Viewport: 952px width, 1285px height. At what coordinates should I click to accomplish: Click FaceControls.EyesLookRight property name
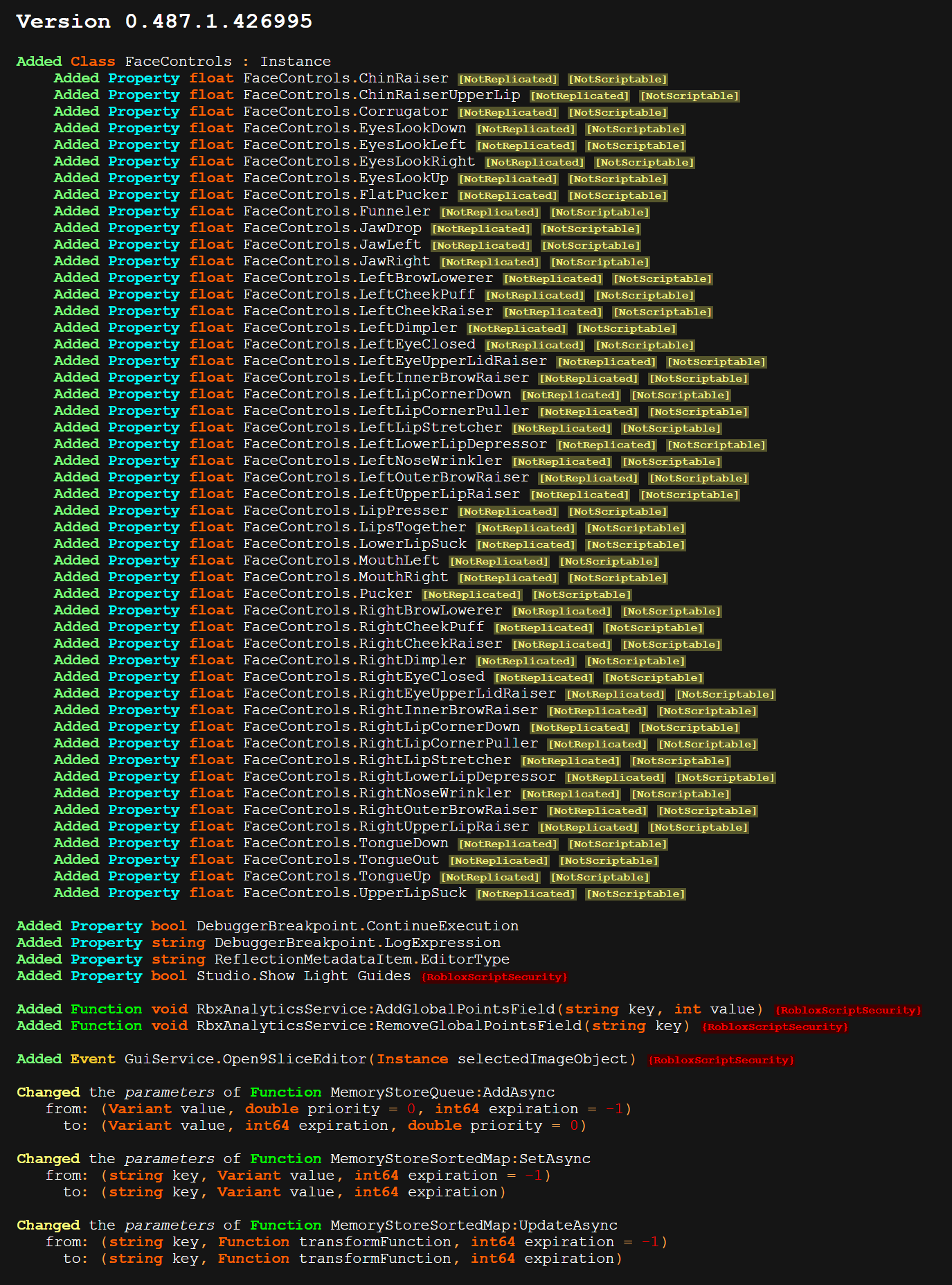click(x=359, y=161)
